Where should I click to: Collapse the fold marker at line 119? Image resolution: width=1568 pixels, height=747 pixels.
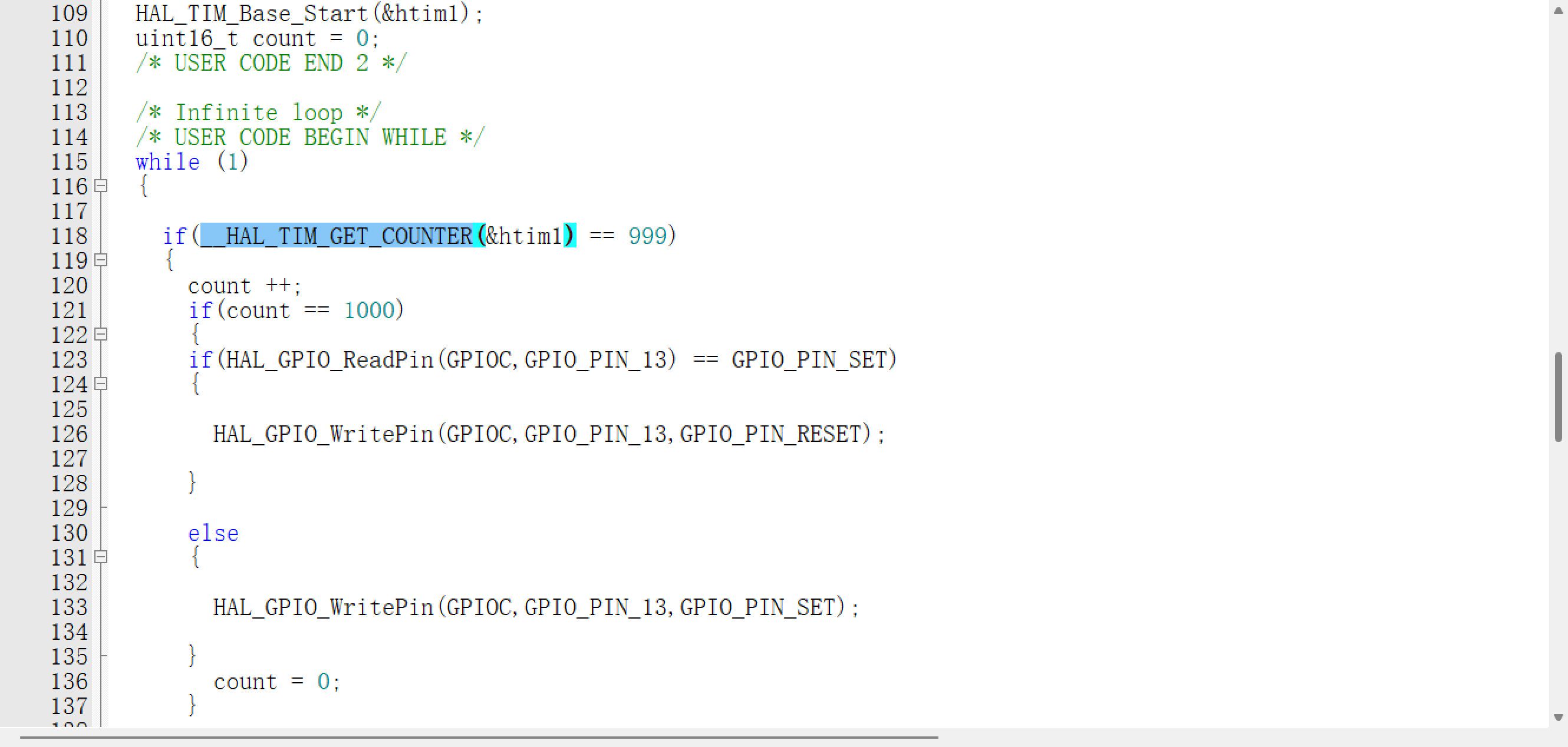pyautogui.click(x=101, y=260)
